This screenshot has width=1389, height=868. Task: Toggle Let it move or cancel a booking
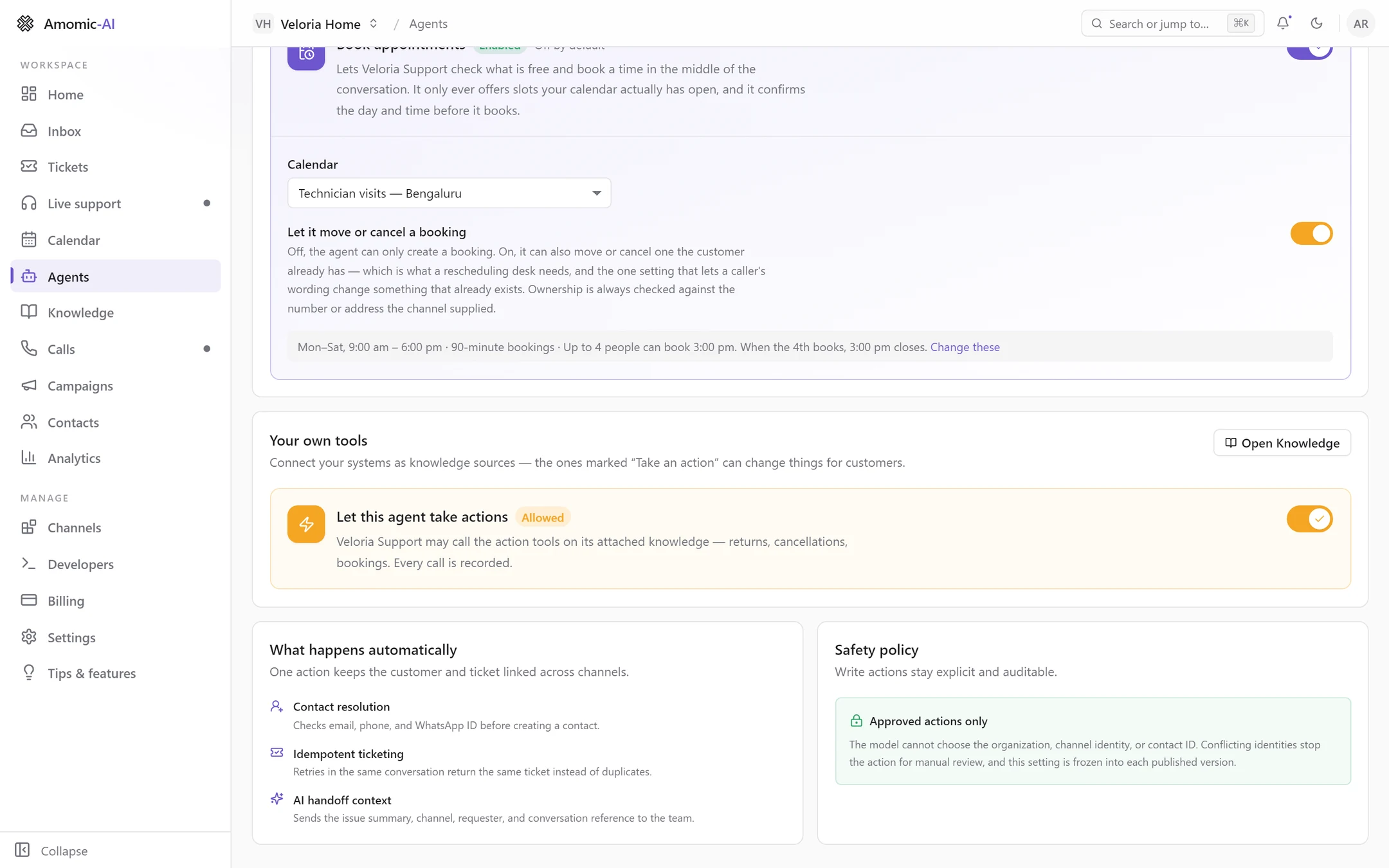1311,233
